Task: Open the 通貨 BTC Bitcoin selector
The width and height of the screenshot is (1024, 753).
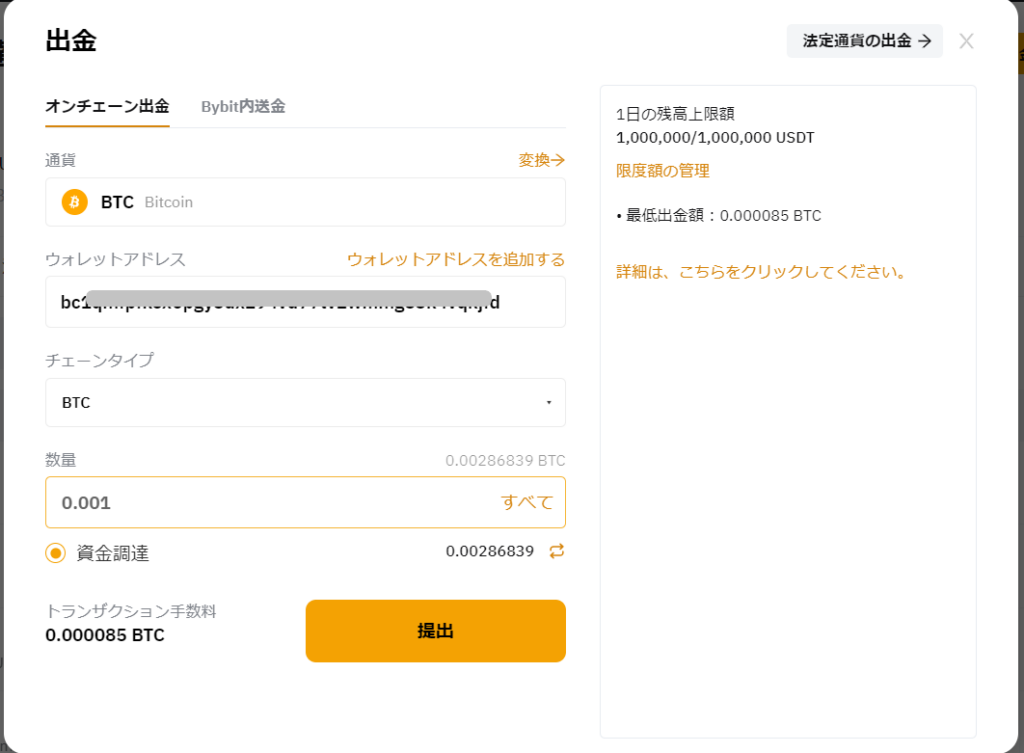Action: 305,202
